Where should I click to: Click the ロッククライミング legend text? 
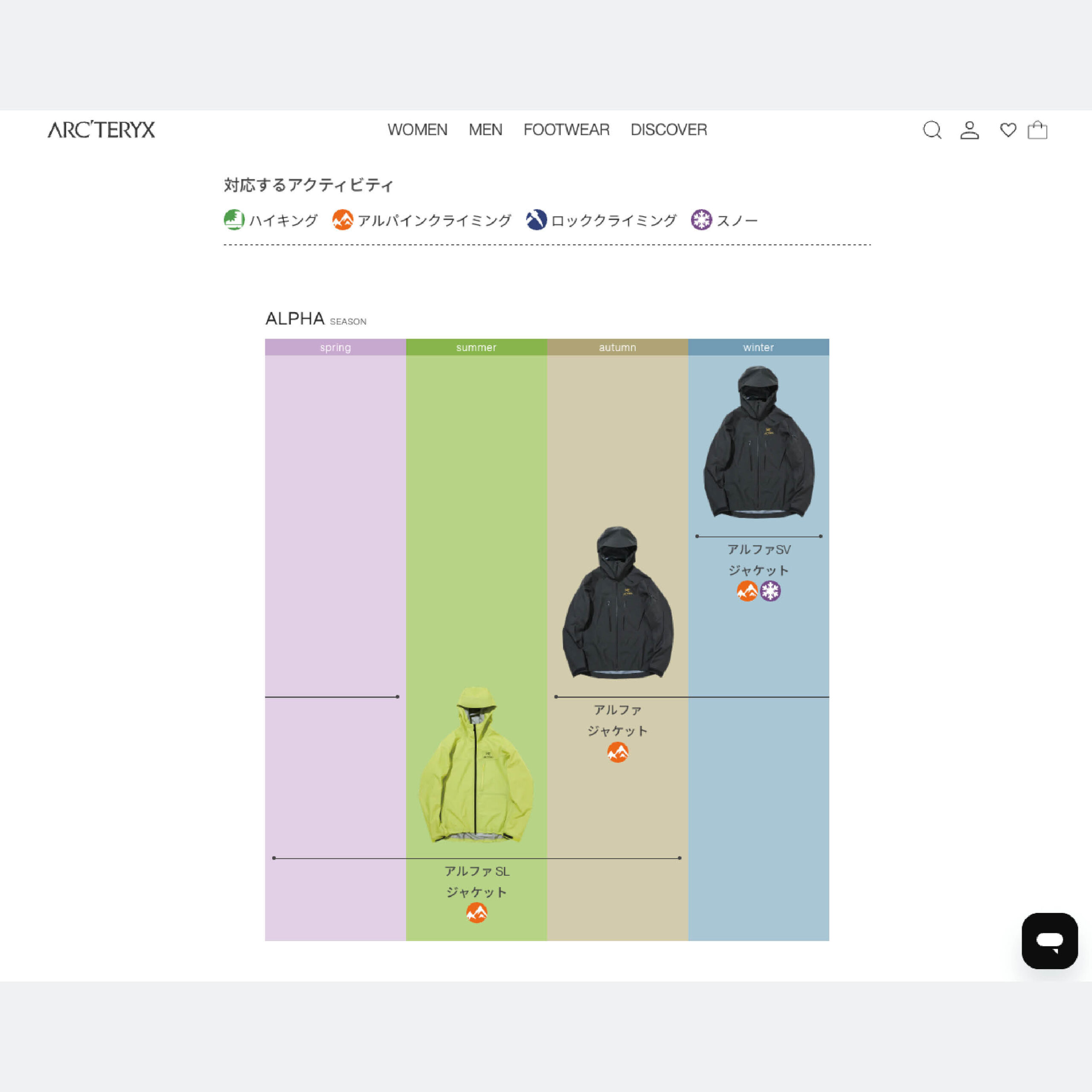click(x=614, y=221)
